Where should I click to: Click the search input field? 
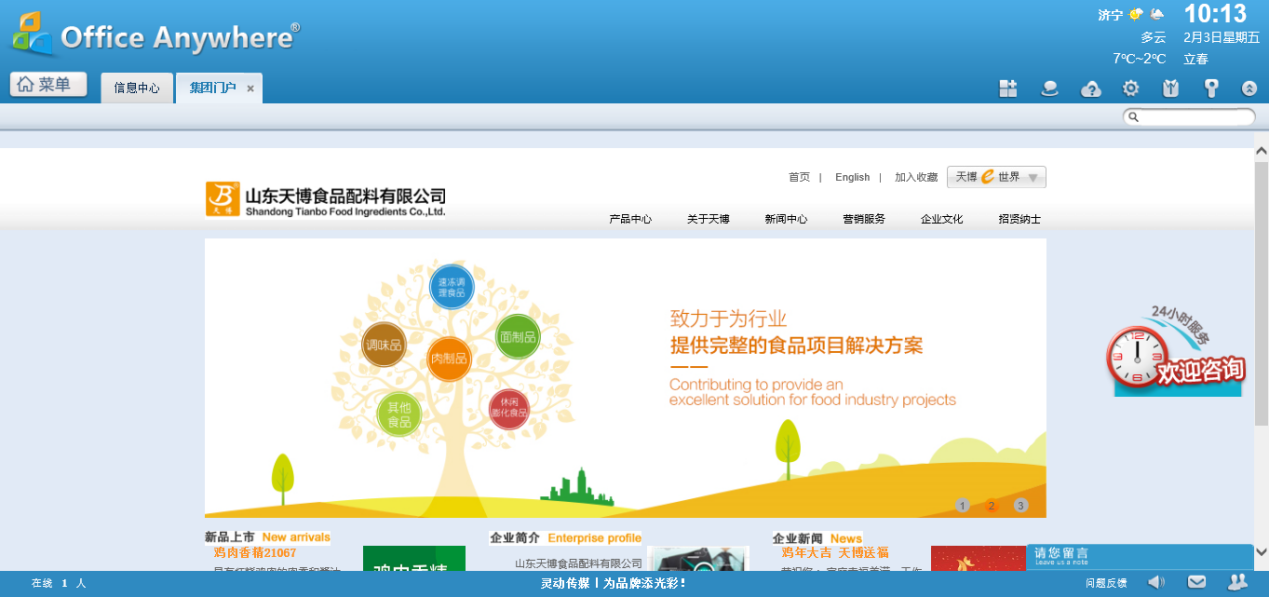(x=1195, y=117)
